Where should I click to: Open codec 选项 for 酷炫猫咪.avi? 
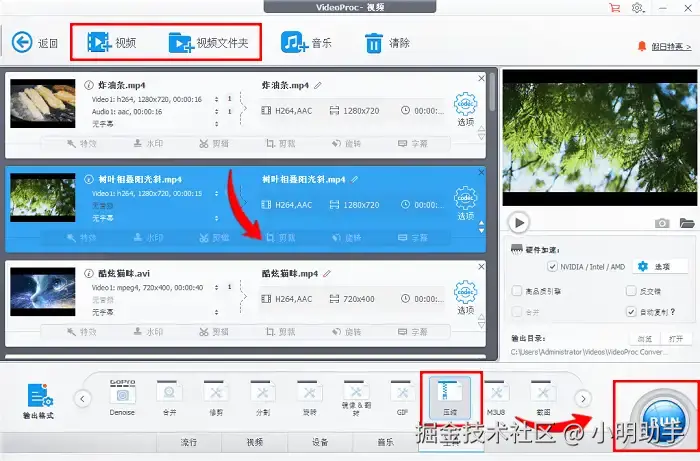466,298
